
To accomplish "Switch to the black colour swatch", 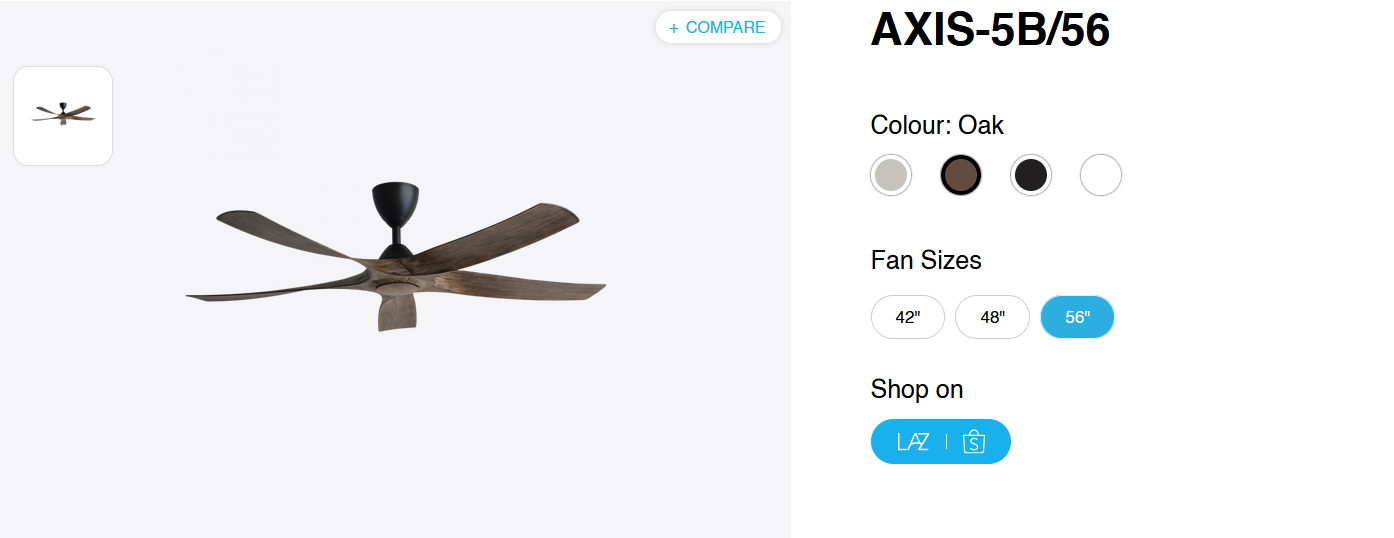I will pyautogui.click(x=1031, y=176).
